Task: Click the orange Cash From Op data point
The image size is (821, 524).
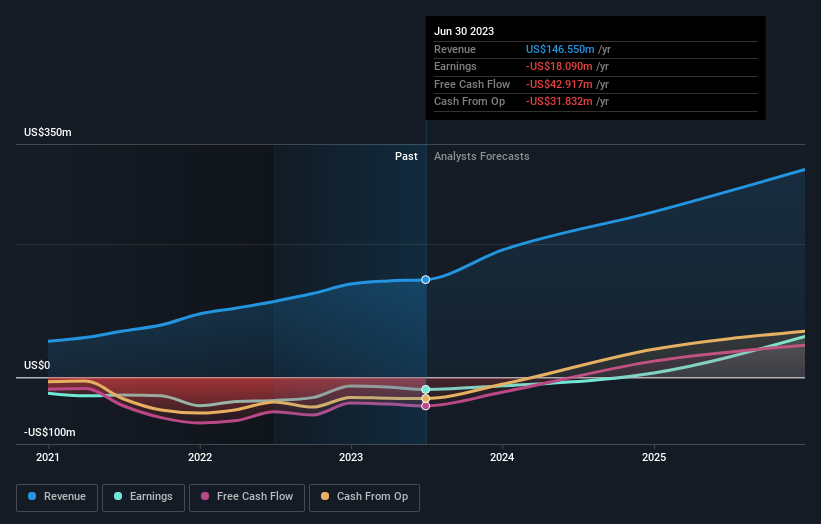Action: (426, 399)
